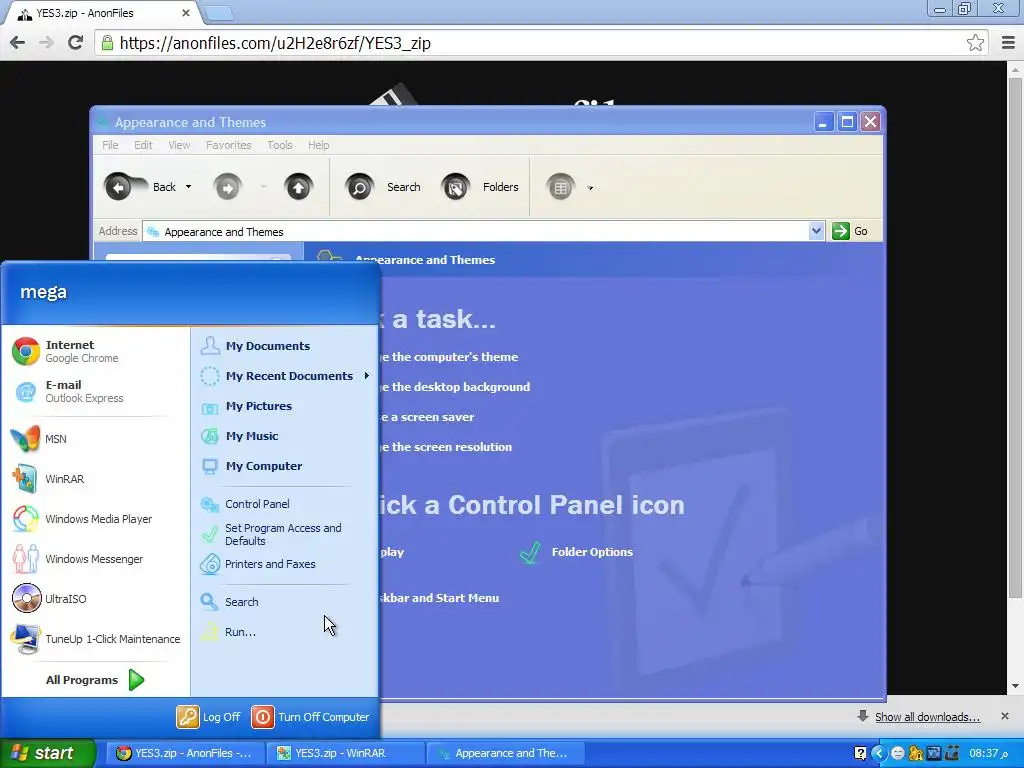Toggle Folders pane in Explorer toolbar
Image resolution: width=1024 pixels, height=768 pixels.
(x=481, y=187)
